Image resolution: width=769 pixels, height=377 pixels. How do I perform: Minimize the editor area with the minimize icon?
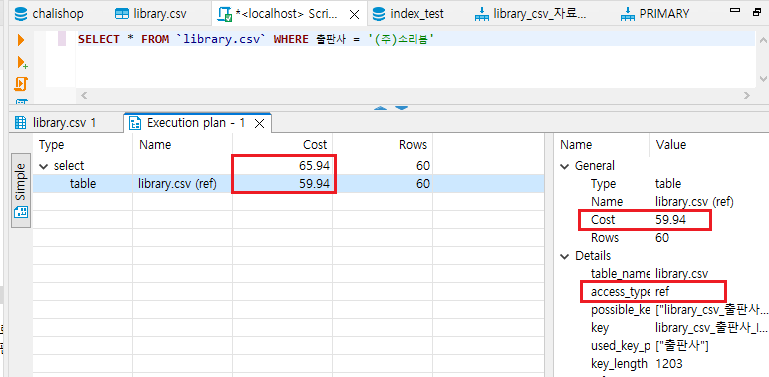coord(734,10)
